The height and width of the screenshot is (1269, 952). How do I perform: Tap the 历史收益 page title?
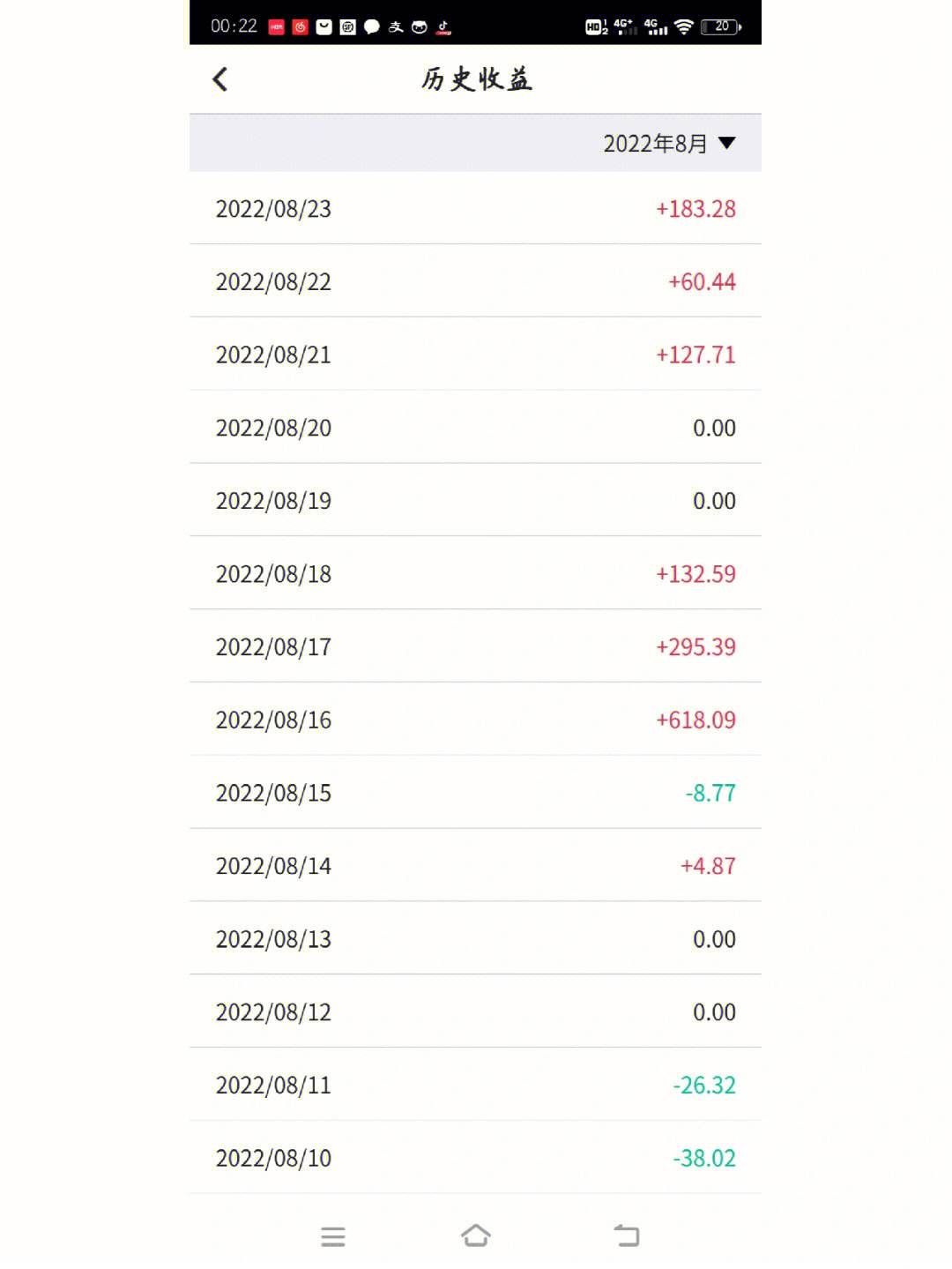(476, 79)
